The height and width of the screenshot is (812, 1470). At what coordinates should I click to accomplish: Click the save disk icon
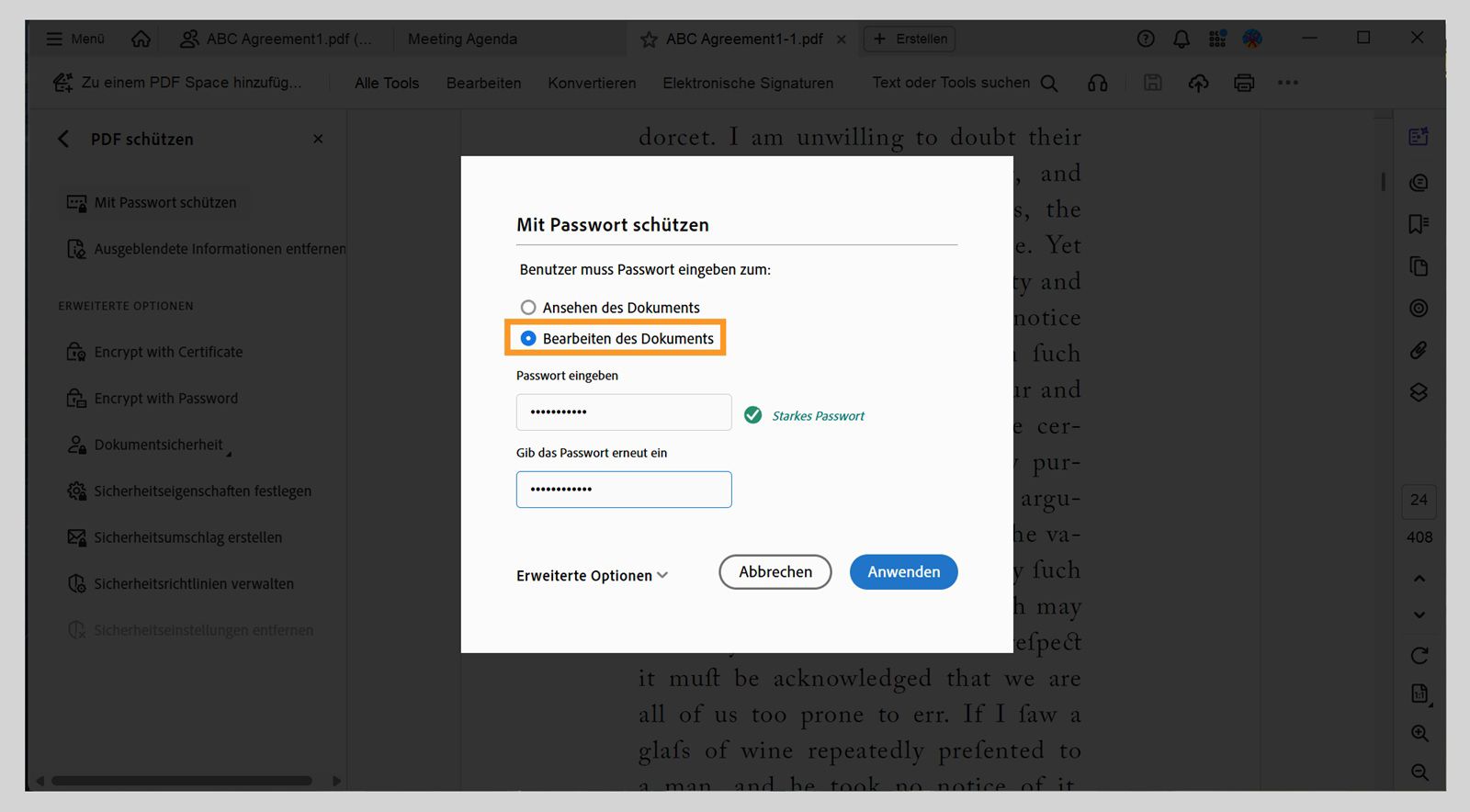click(1153, 83)
